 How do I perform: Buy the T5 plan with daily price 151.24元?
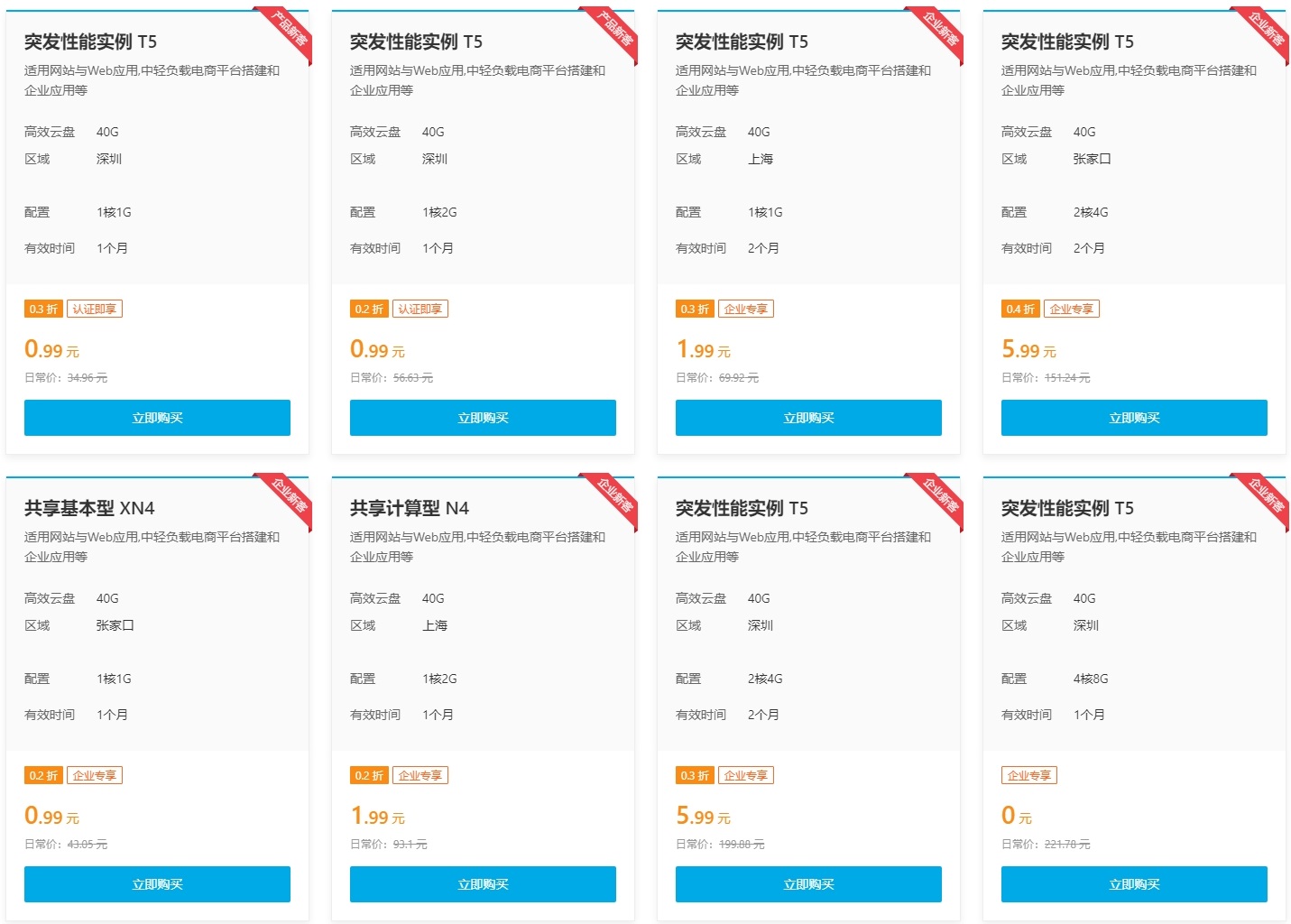pos(1134,418)
